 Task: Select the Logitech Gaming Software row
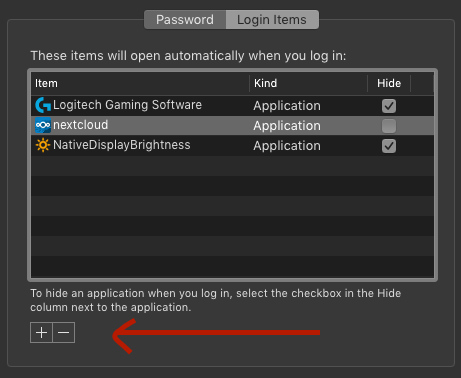232,106
